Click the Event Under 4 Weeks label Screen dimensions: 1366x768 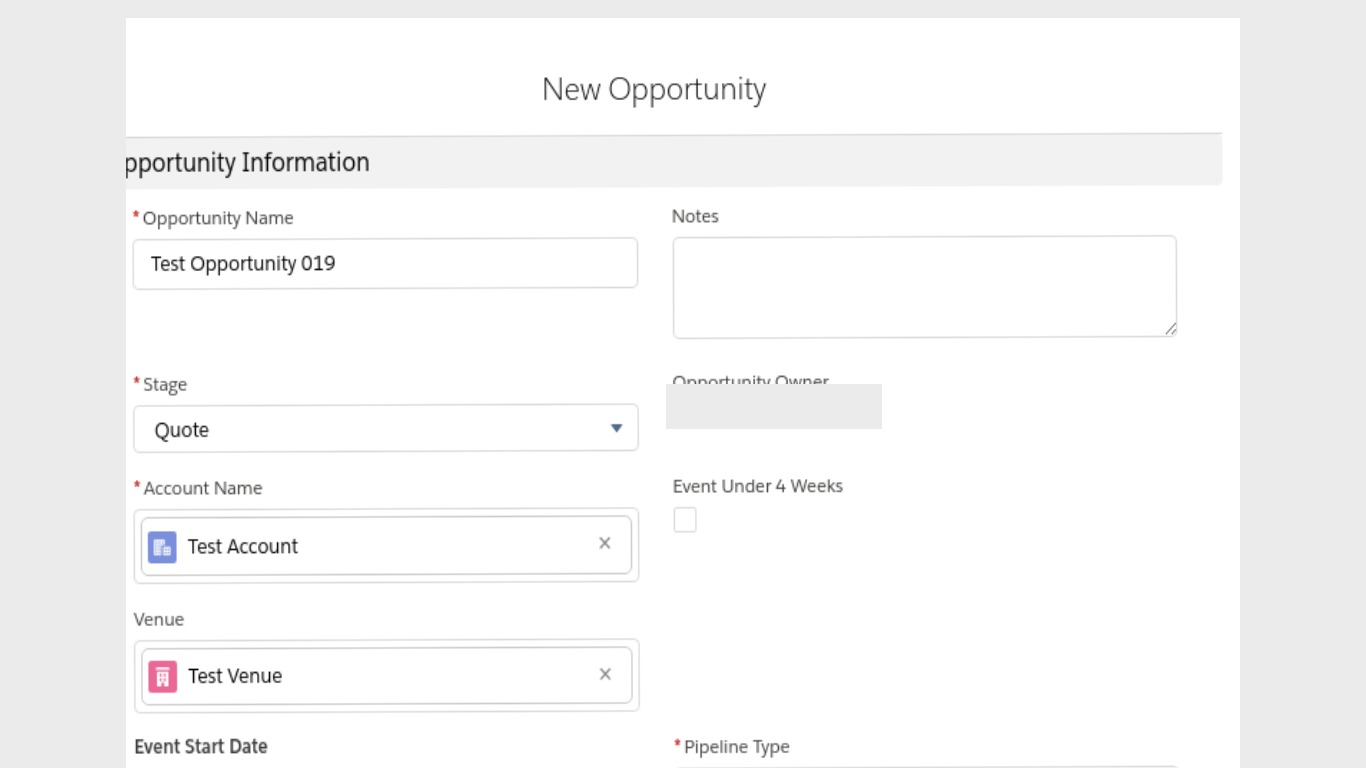[757, 486]
